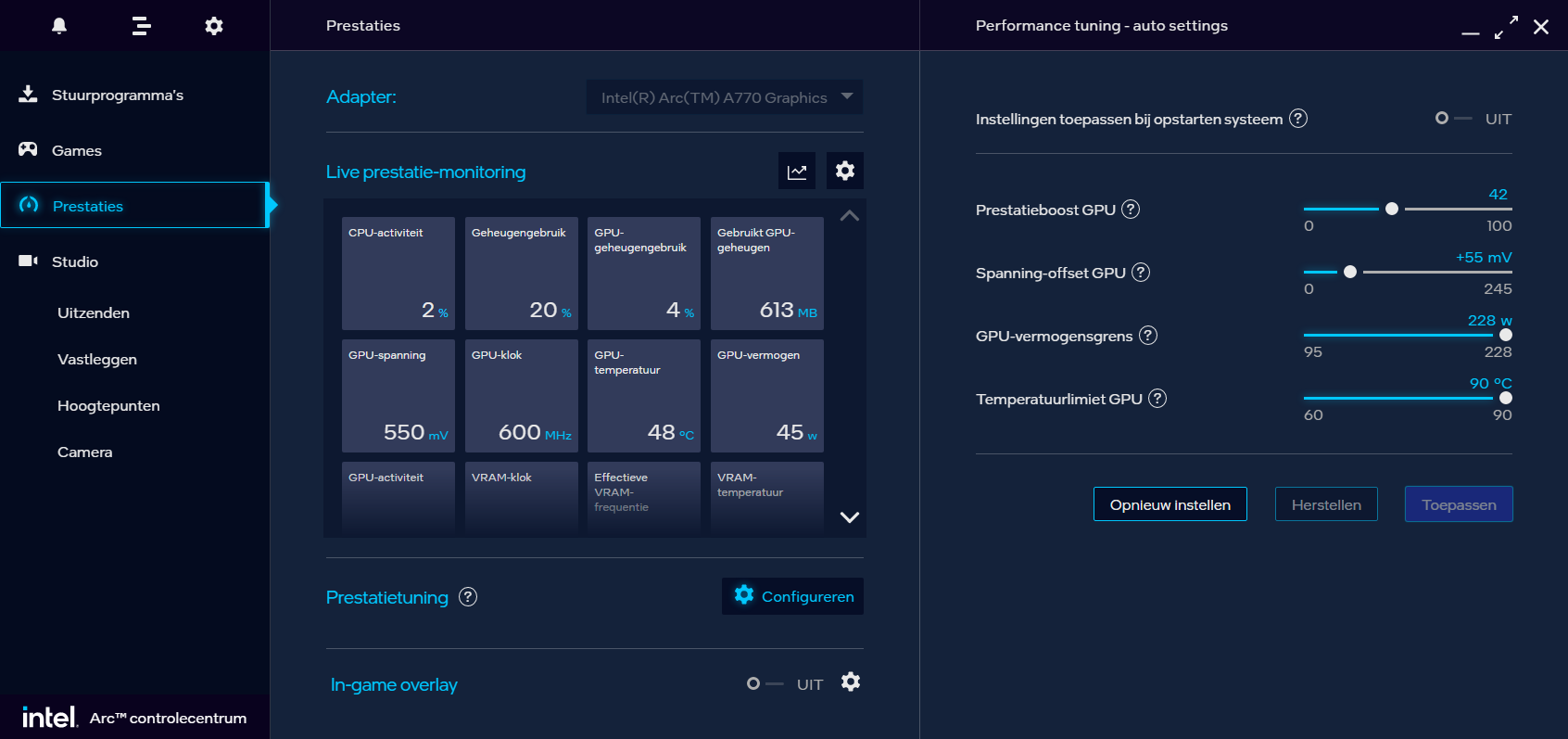The width and height of the screenshot is (1568, 739).
Task: Open the Adapter dropdown
Action: click(725, 97)
